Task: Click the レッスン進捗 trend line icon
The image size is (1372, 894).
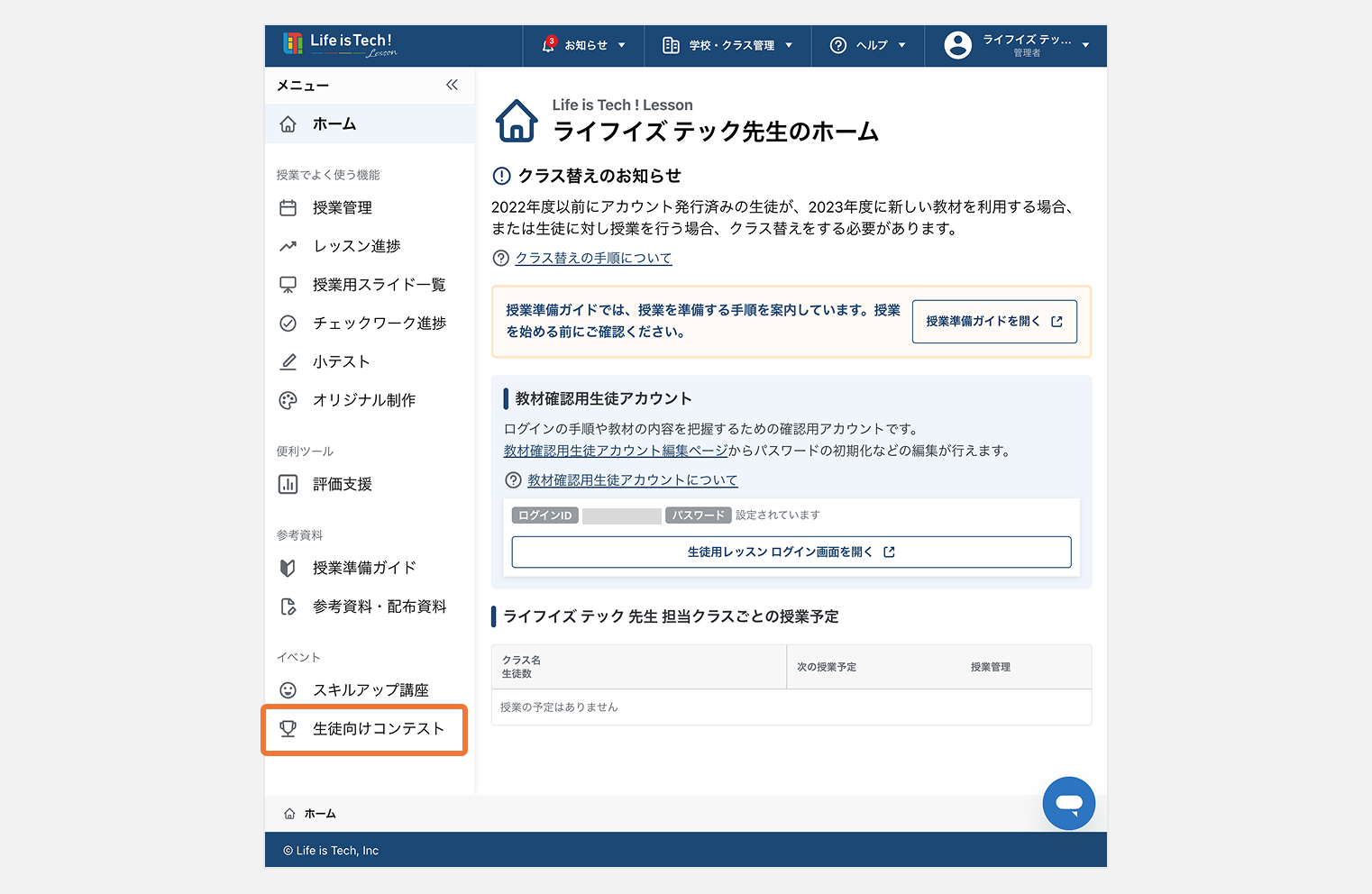Action: [288, 246]
